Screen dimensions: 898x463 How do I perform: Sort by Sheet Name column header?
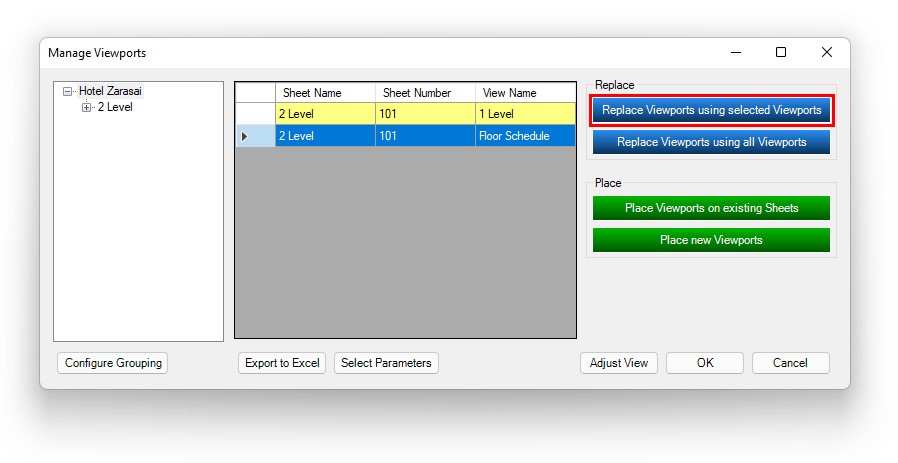point(325,93)
